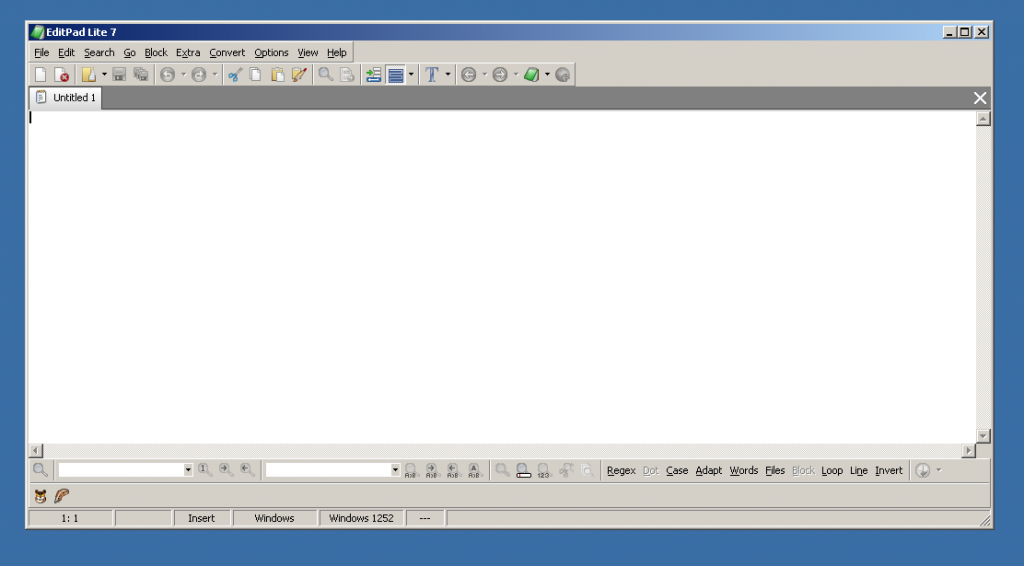This screenshot has width=1024, height=566.
Task: Click the circular down-arrow icon after Invert
Action: click(x=923, y=471)
